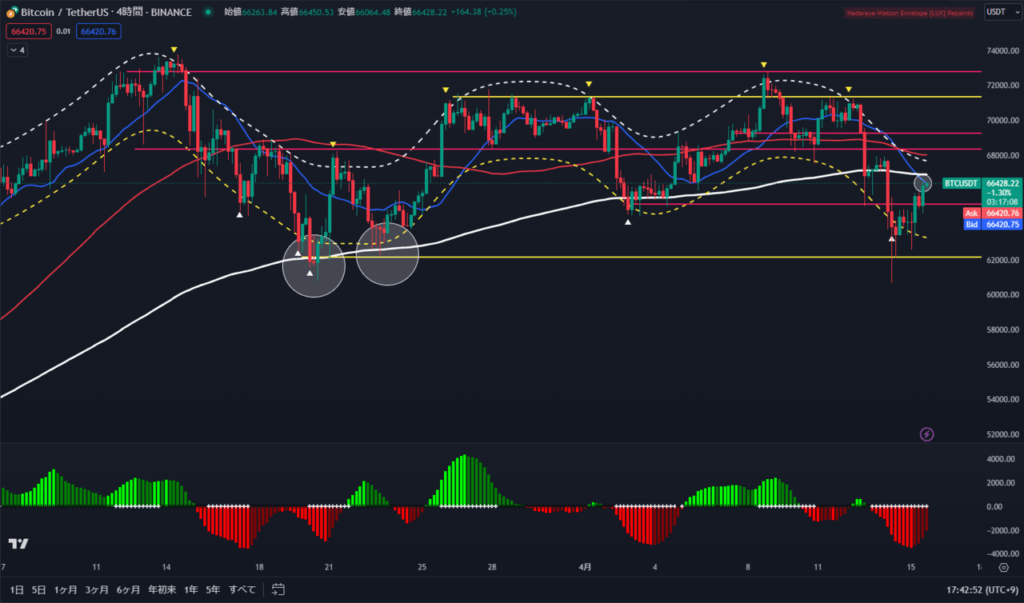Click the red sell price 66420.75 button
The height and width of the screenshot is (603, 1024).
[28, 31]
